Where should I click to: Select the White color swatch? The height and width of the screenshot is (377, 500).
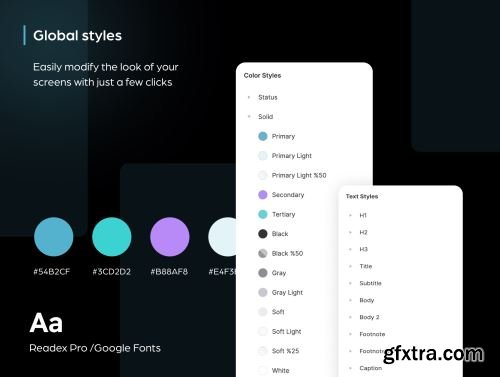(x=263, y=370)
